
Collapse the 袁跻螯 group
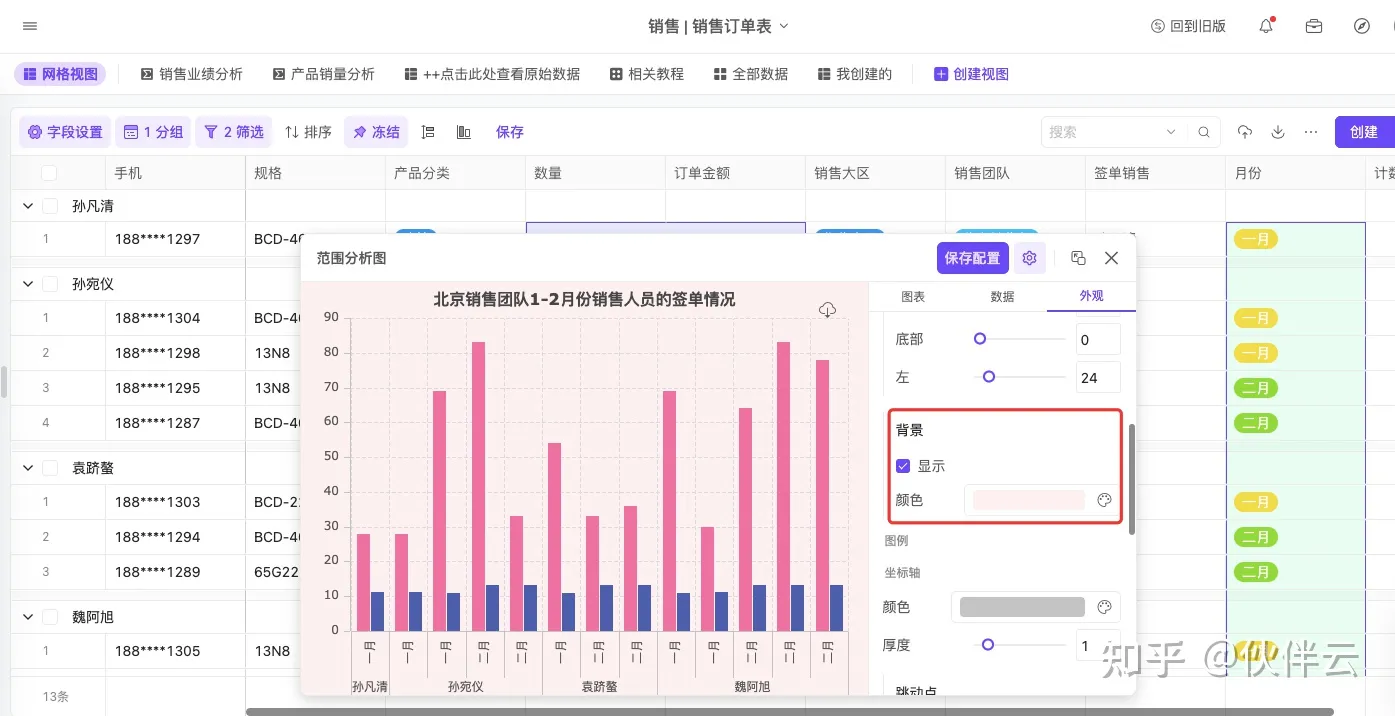coord(27,468)
